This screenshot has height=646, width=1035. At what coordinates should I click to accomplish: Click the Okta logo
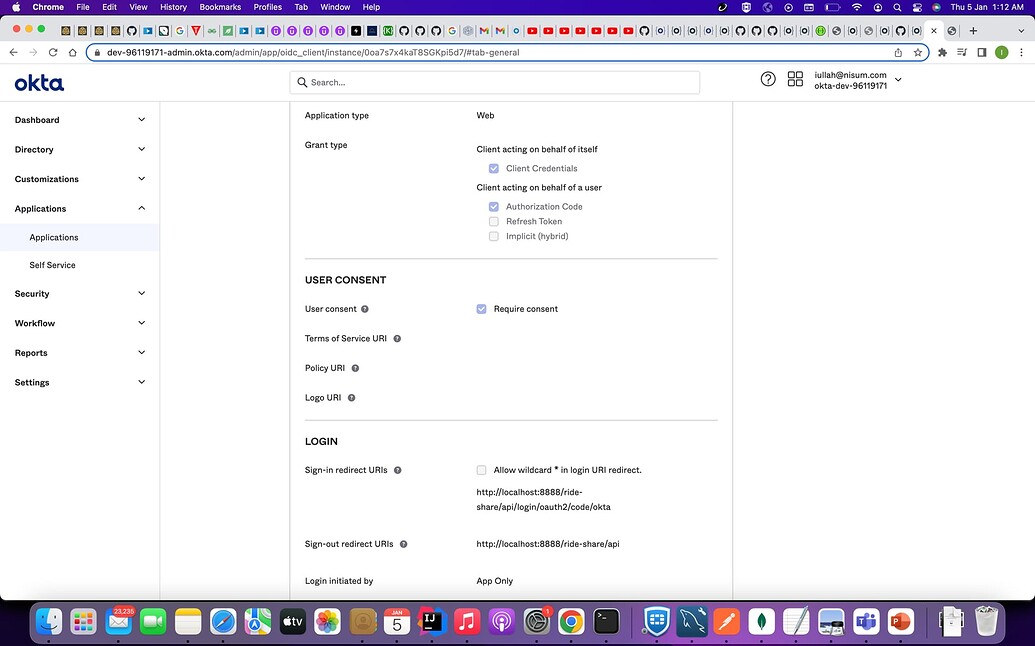click(38, 83)
